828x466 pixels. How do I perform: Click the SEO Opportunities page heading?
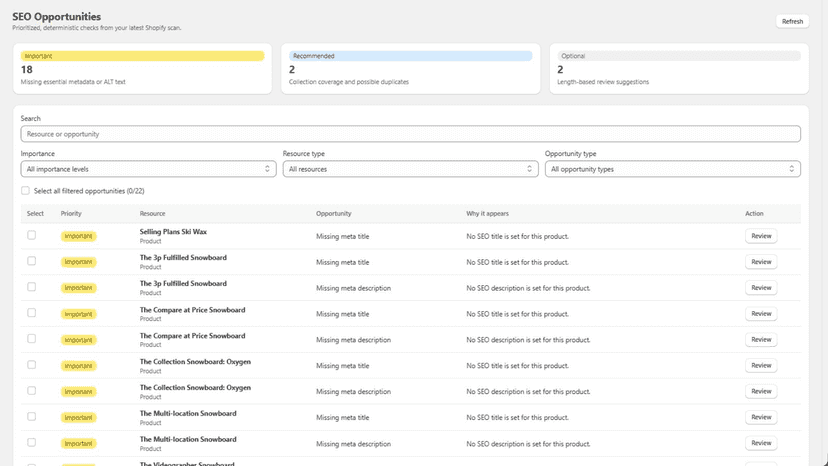(x=57, y=16)
